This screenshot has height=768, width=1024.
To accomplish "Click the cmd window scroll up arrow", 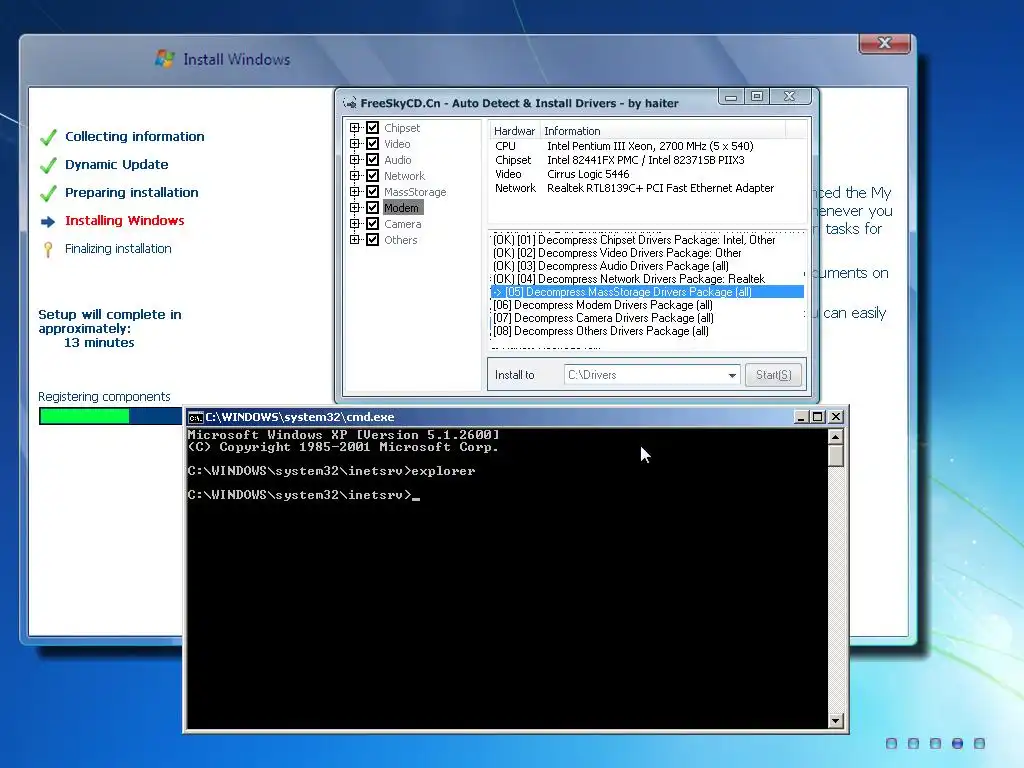I will click(835, 436).
